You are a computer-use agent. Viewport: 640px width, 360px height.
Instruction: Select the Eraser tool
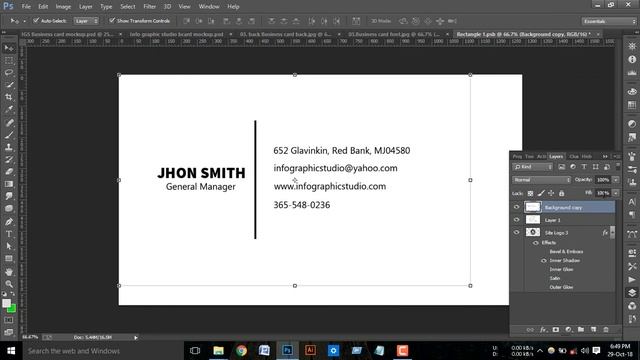coord(9,171)
